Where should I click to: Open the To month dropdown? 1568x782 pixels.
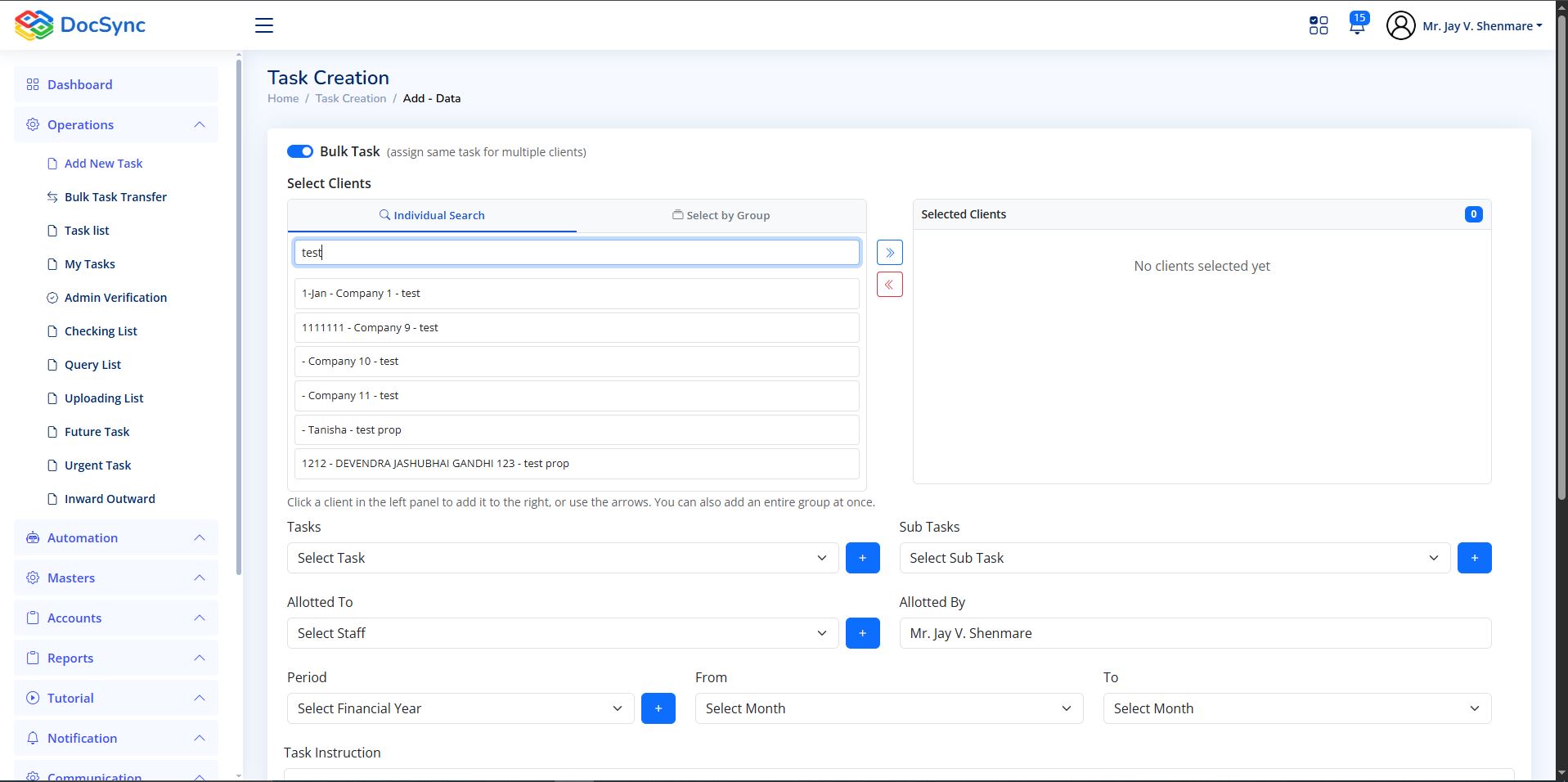(x=1297, y=708)
